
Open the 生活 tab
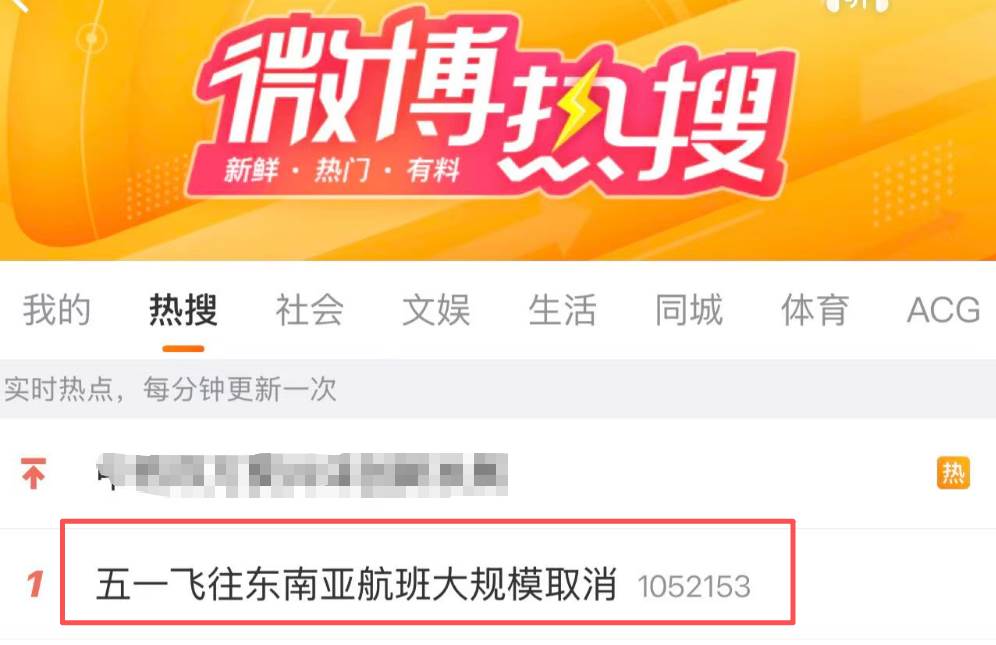pyautogui.click(x=563, y=310)
